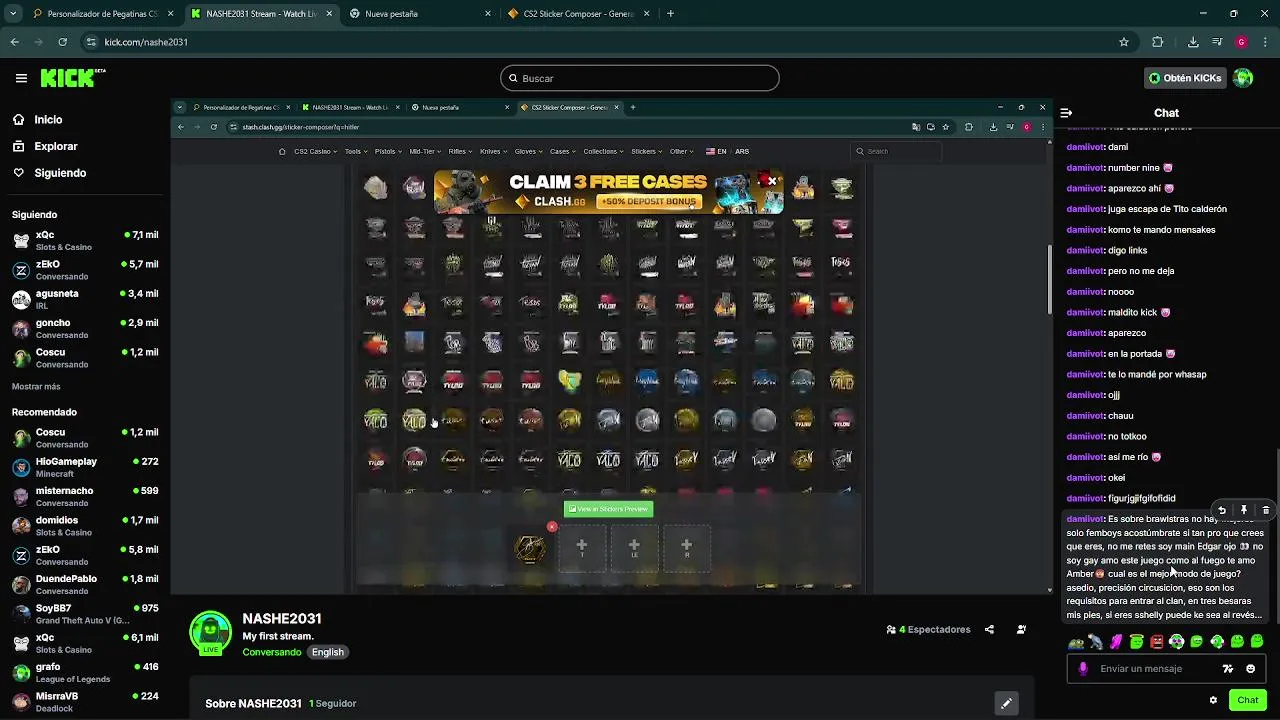Open Knives dropdown in streamed site
Image resolution: width=1280 pixels, height=720 pixels.
point(493,151)
